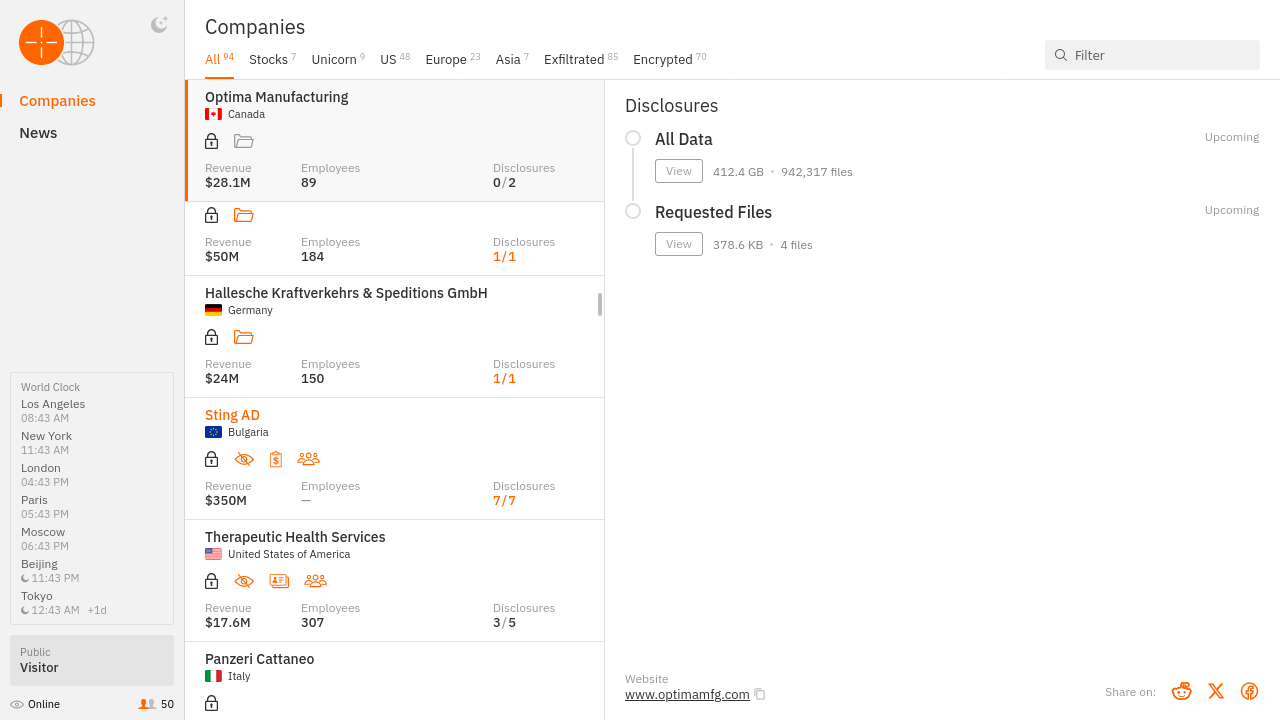Click the Filter search field
This screenshot has height=720, width=1280.
pyautogui.click(x=1160, y=55)
